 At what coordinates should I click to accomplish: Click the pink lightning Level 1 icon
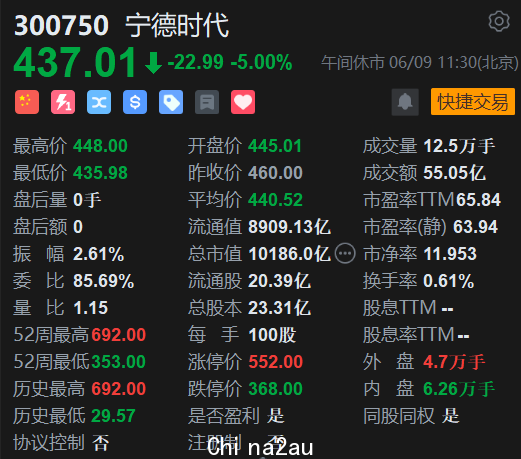63,102
